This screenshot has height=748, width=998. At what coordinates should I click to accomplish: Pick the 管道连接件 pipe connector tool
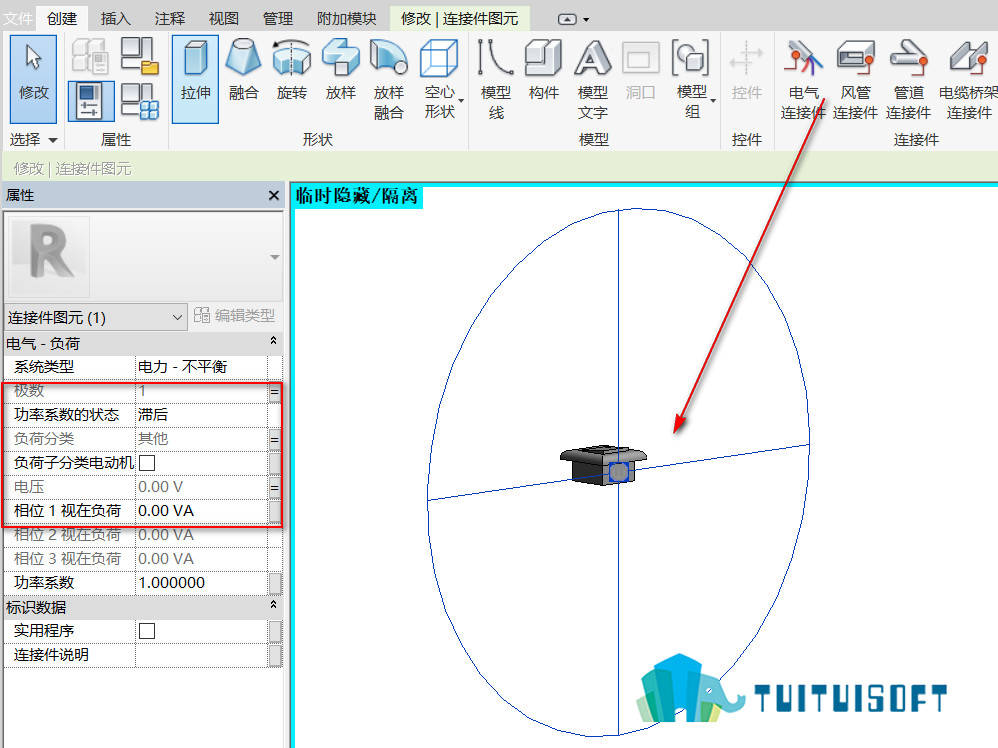(x=908, y=79)
